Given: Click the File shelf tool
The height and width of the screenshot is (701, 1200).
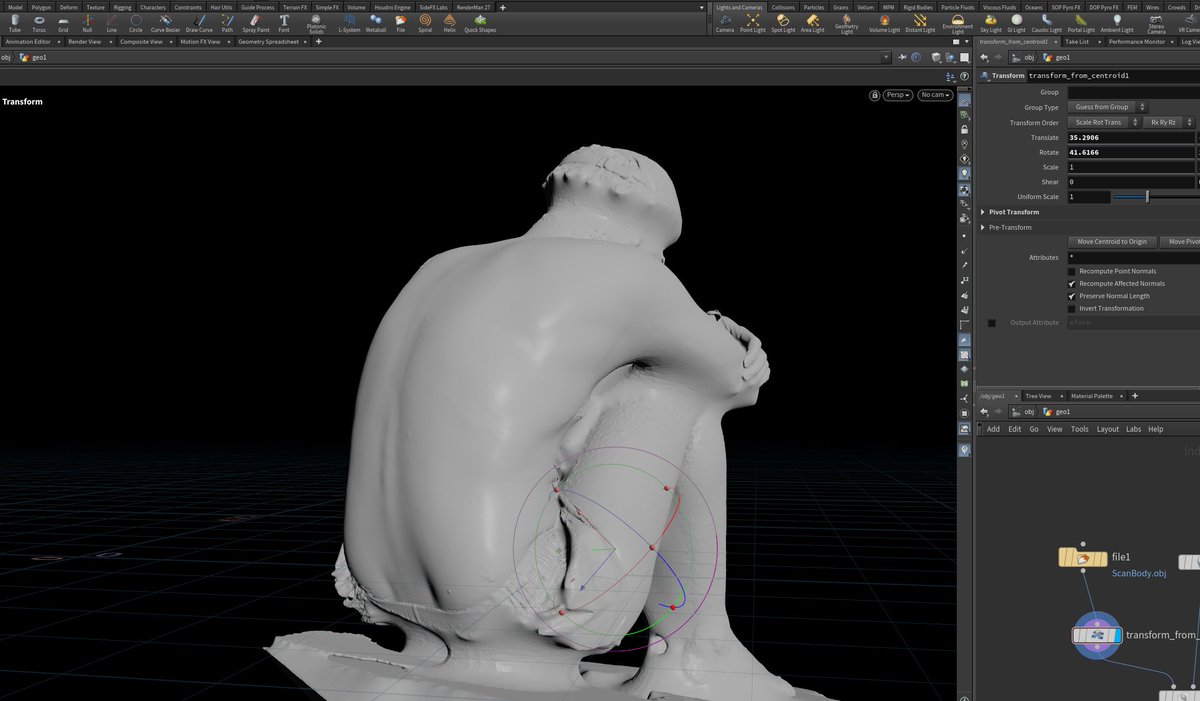Looking at the screenshot, I should pyautogui.click(x=401, y=22).
